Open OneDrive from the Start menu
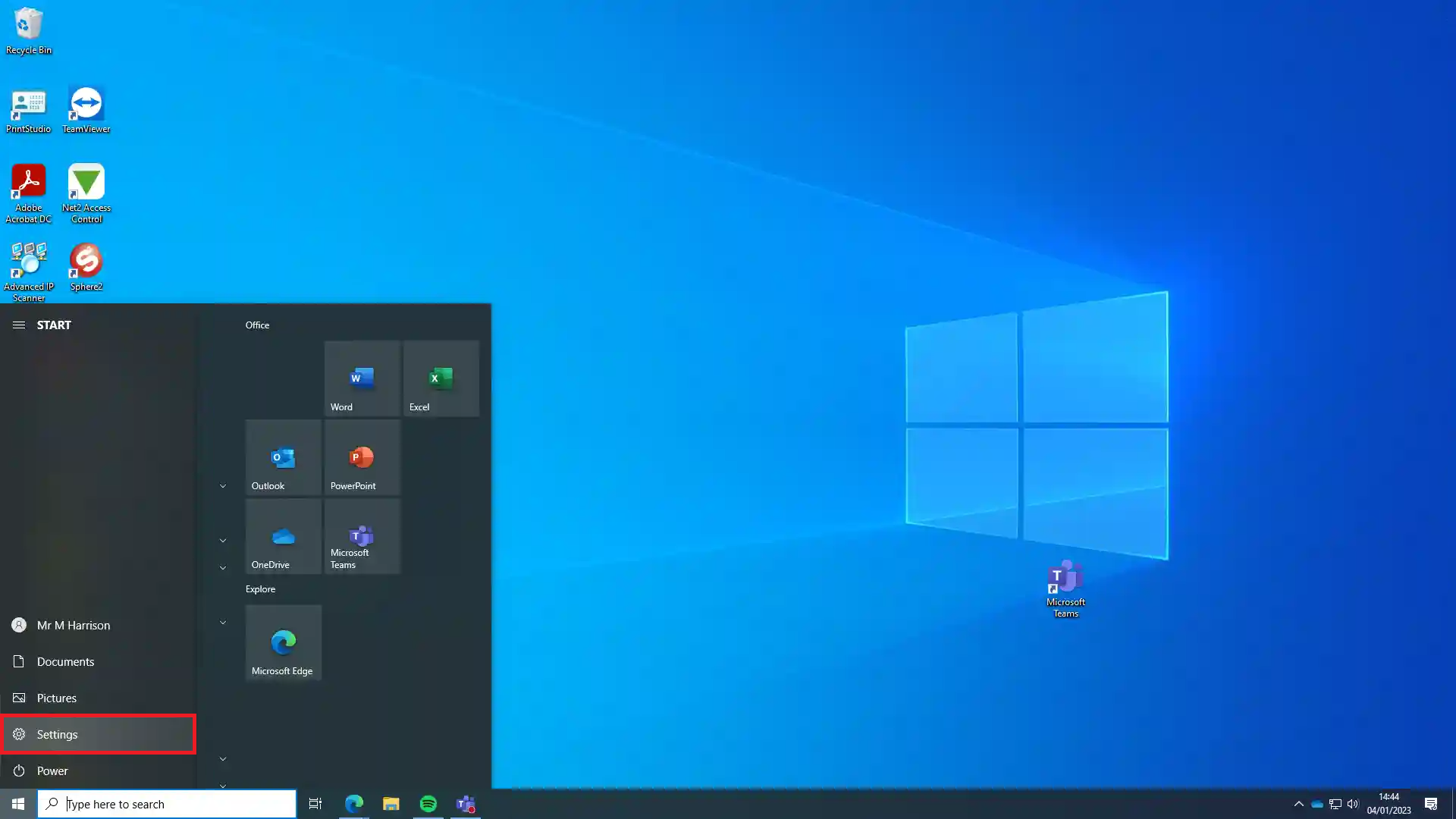This screenshot has height=819, width=1456. click(283, 536)
